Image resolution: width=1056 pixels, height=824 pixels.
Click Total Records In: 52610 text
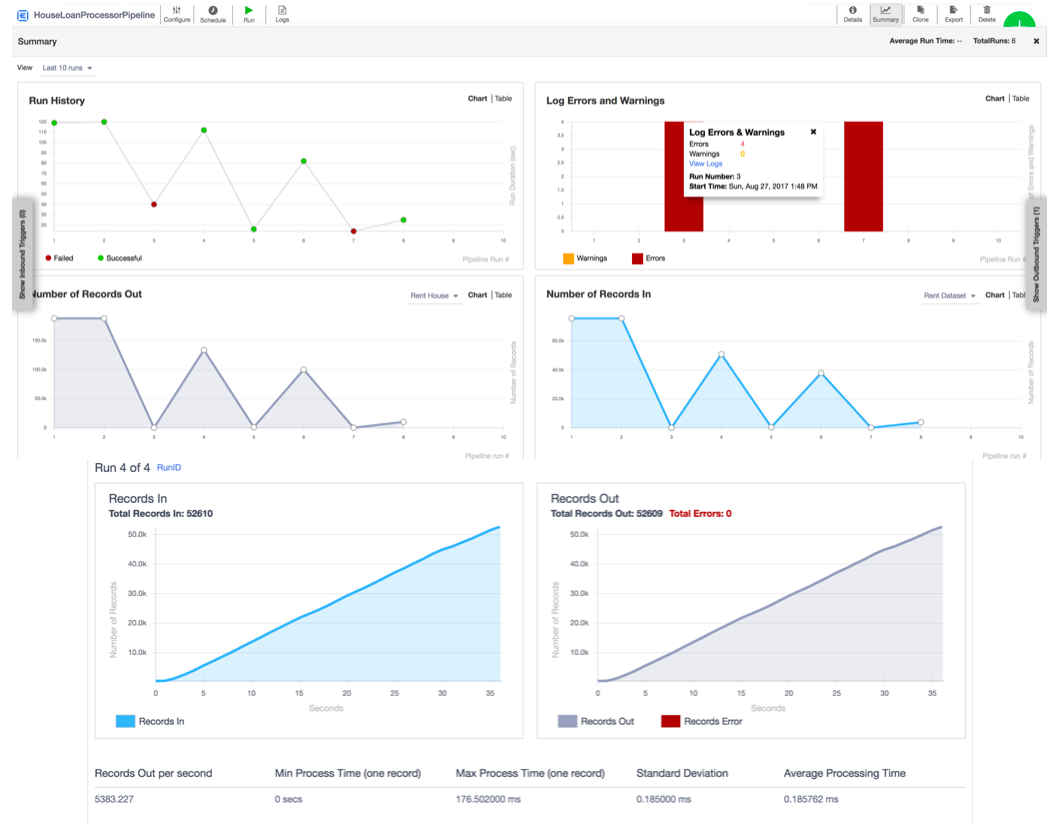[160, 514]
